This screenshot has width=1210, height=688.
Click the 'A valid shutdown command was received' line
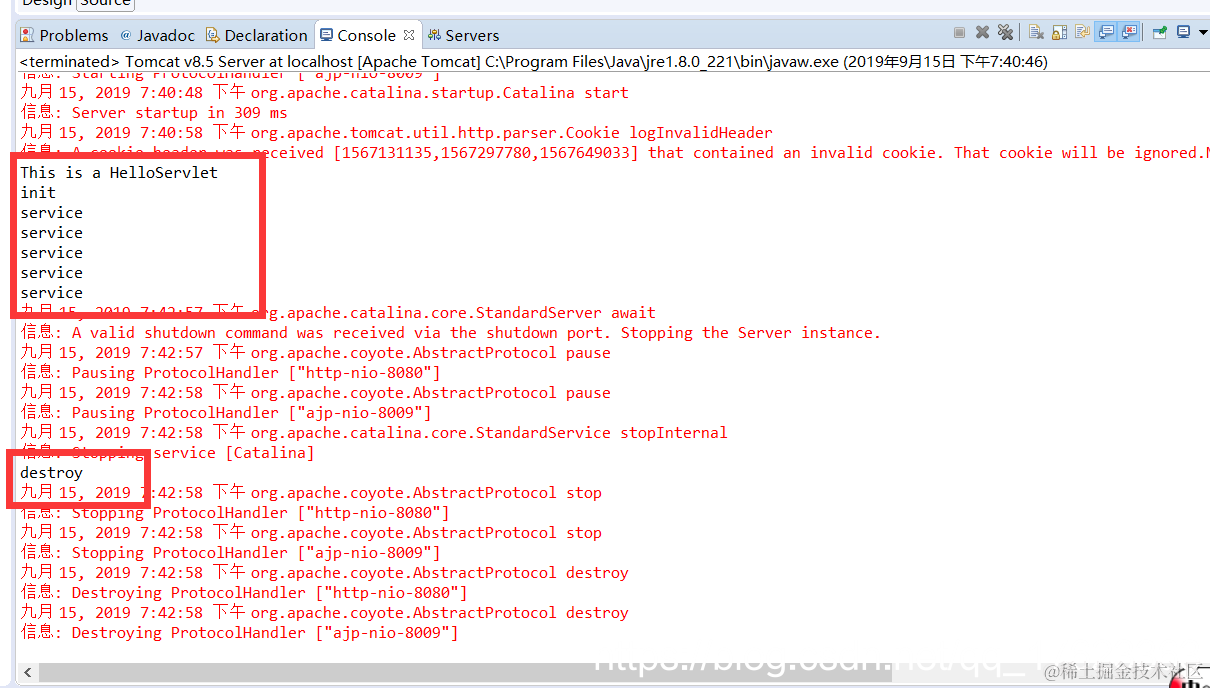tap(451, 332)
